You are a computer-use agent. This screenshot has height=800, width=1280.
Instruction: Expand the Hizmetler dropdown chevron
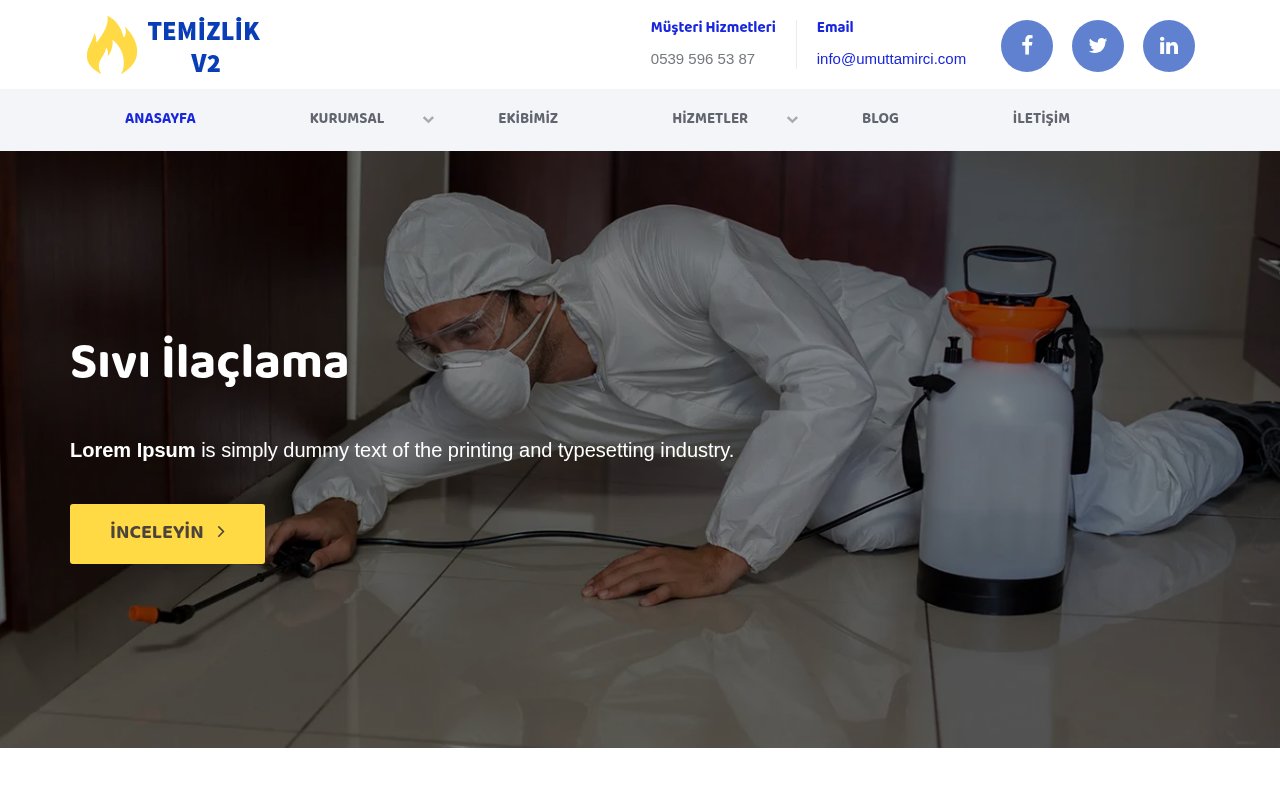pyautogui.click(x=792, y=119)
